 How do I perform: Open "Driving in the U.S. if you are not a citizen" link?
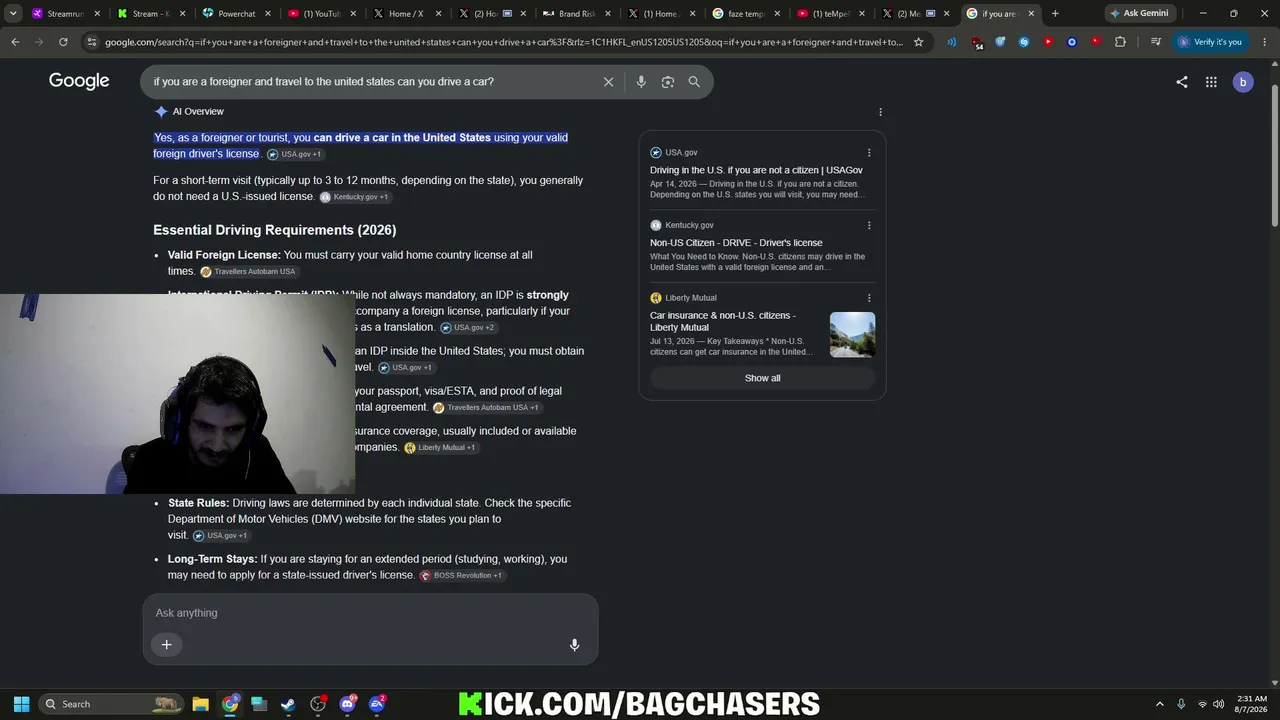(x=756, y=170)
